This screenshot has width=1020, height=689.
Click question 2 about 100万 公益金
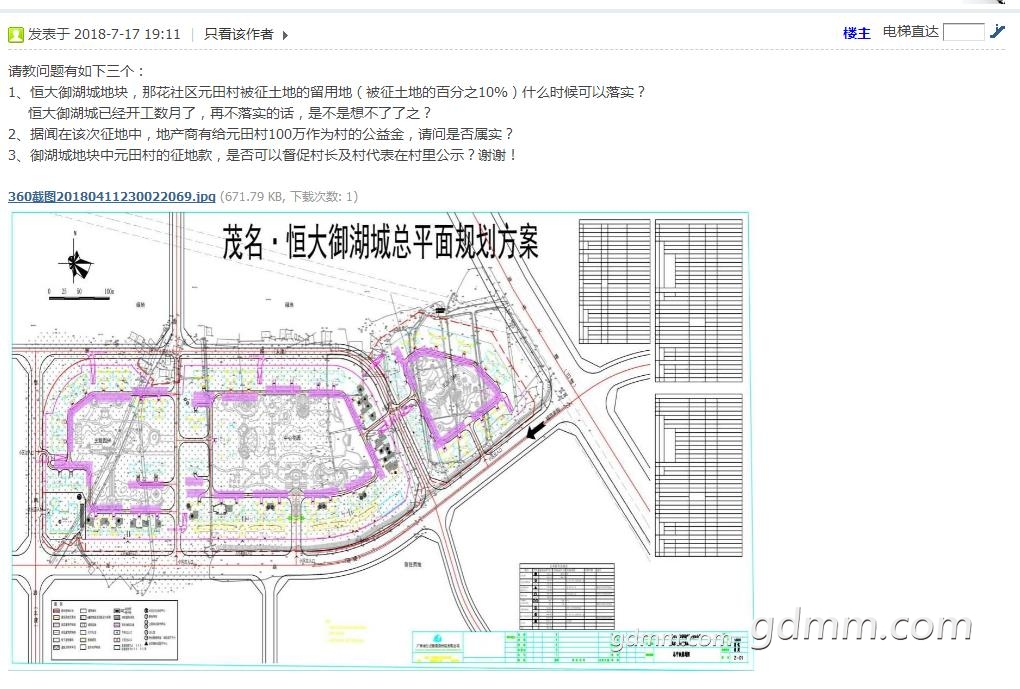(x=262, y=134)
